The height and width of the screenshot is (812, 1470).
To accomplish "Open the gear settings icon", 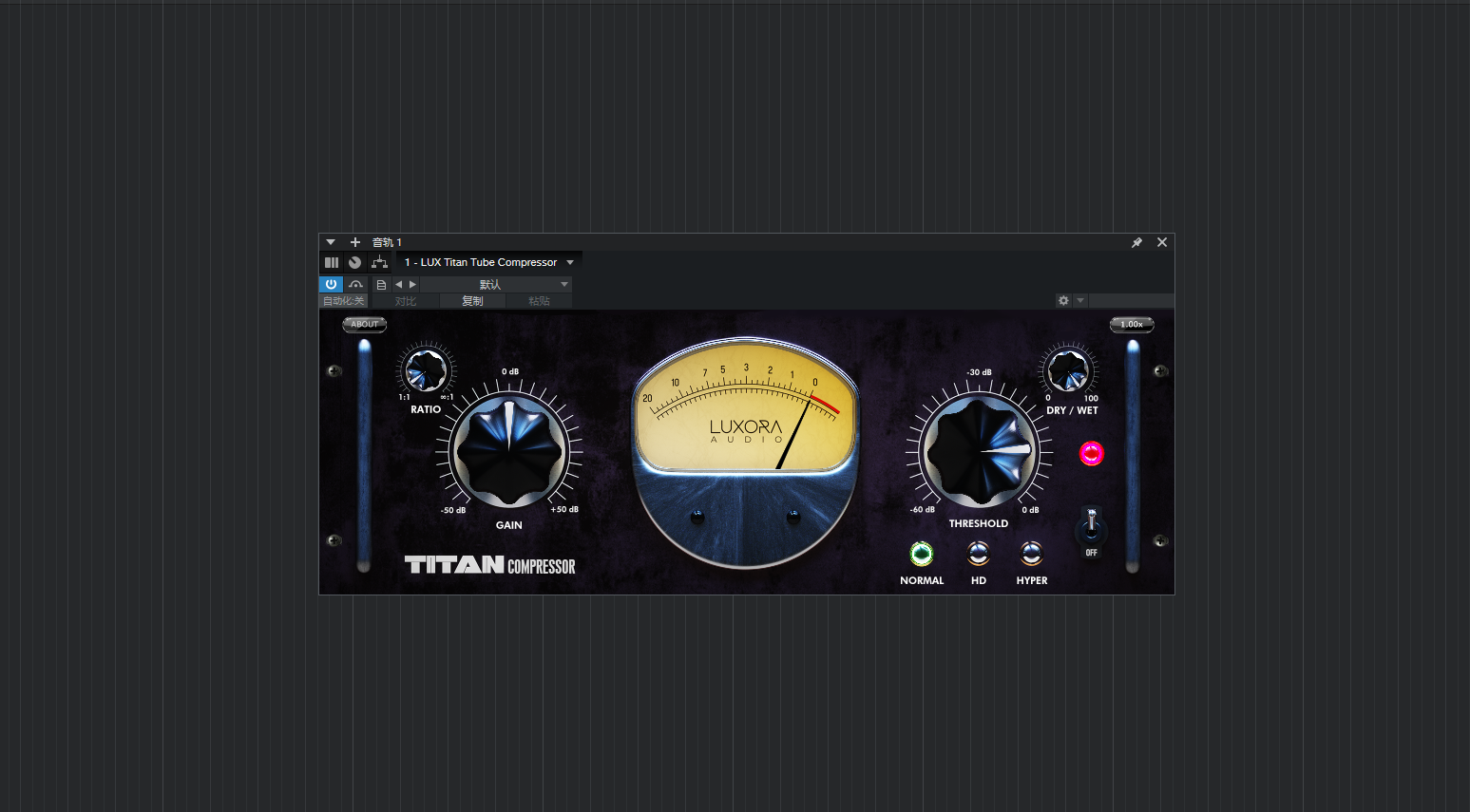I will tap(1063, 300).
